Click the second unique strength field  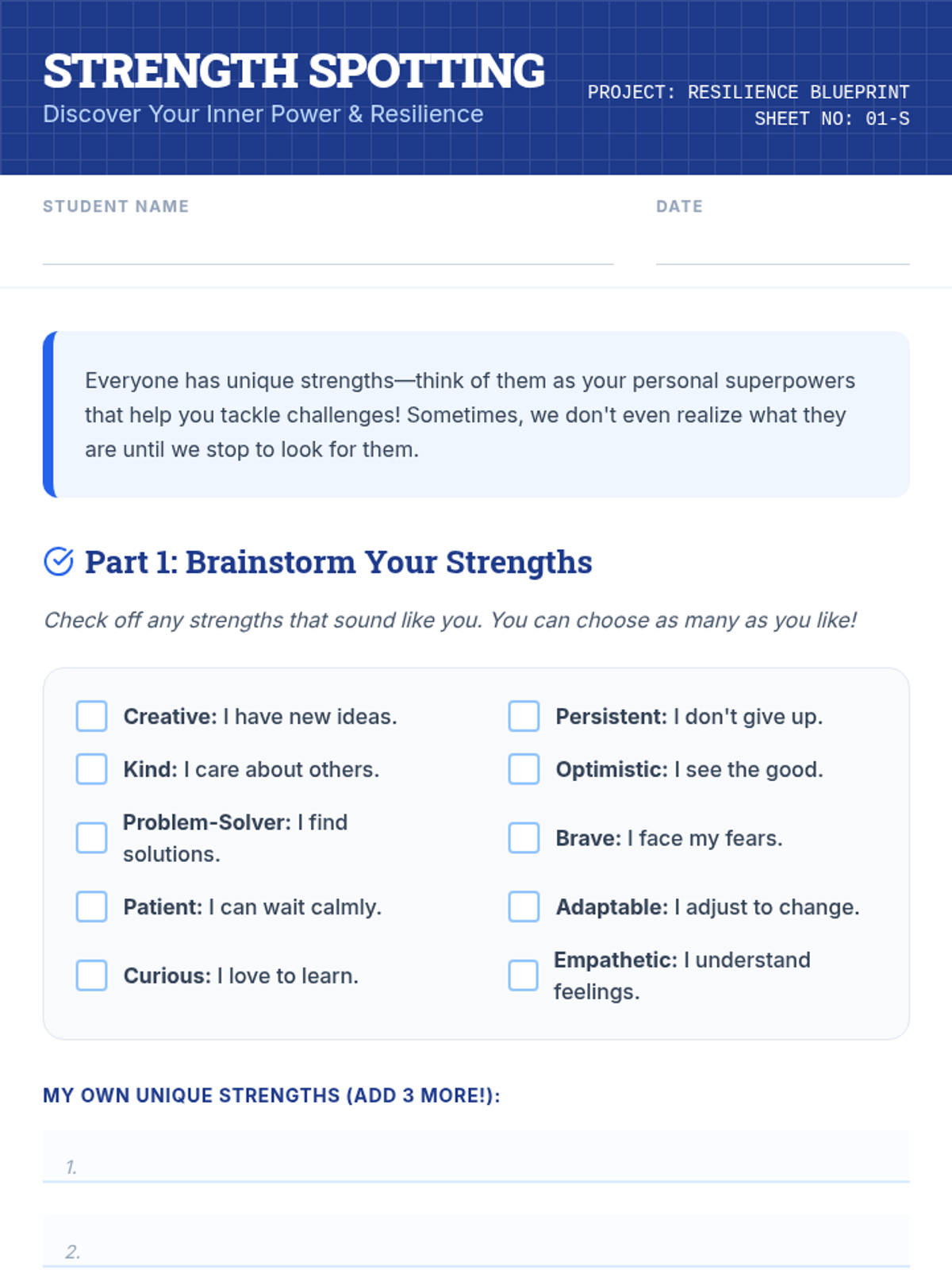[476, 1241]
